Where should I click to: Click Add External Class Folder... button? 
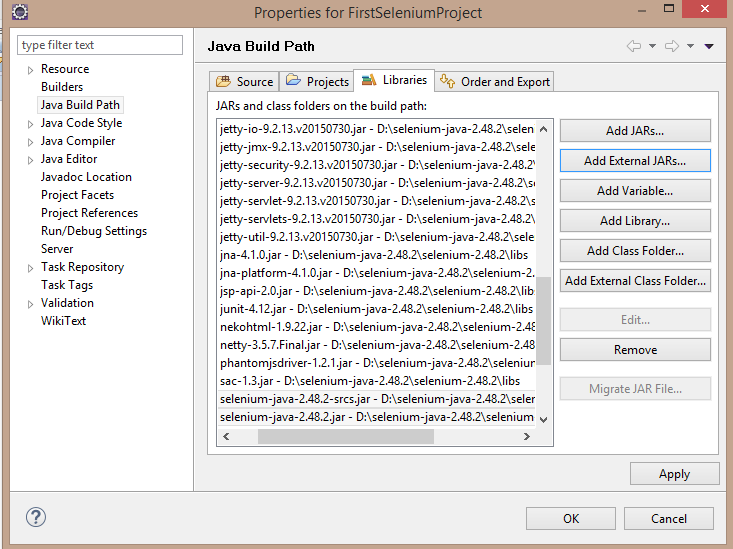[x=635, y=281]
